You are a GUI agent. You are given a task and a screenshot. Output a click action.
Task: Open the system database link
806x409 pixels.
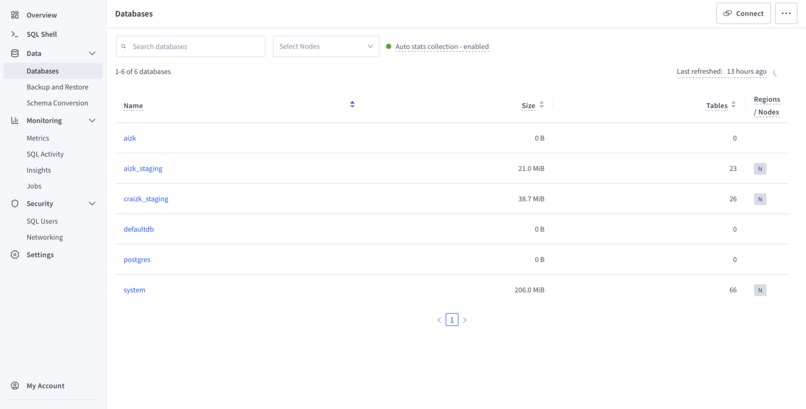134,290
